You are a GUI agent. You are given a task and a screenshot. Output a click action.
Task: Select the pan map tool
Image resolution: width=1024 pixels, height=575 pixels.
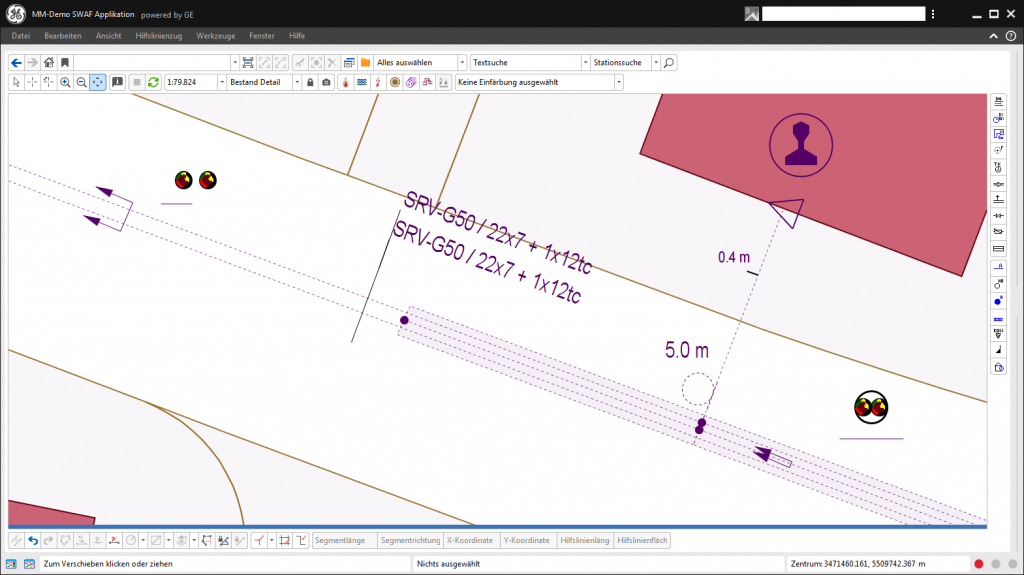tap(97, 82)
